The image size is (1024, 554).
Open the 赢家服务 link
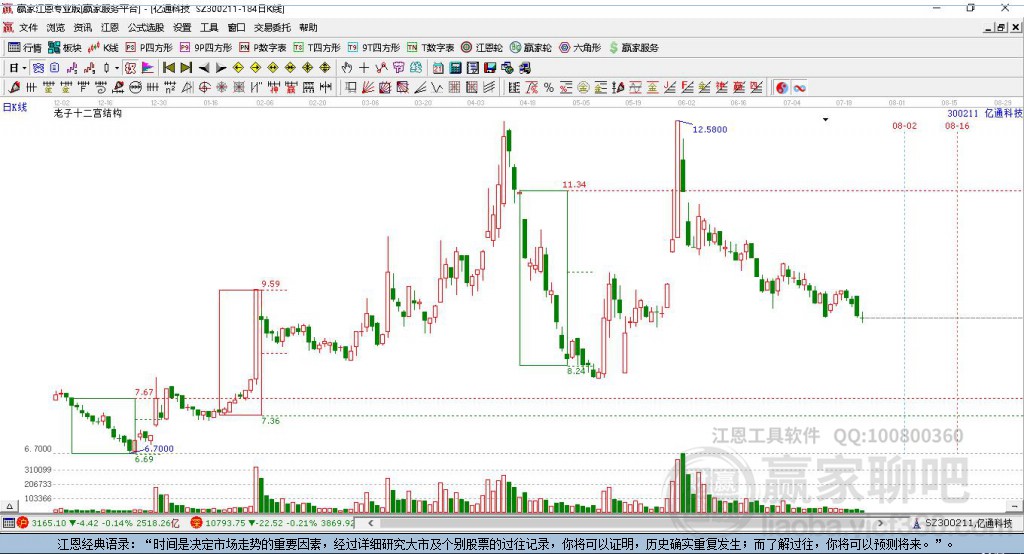click(x=634, y=48)
